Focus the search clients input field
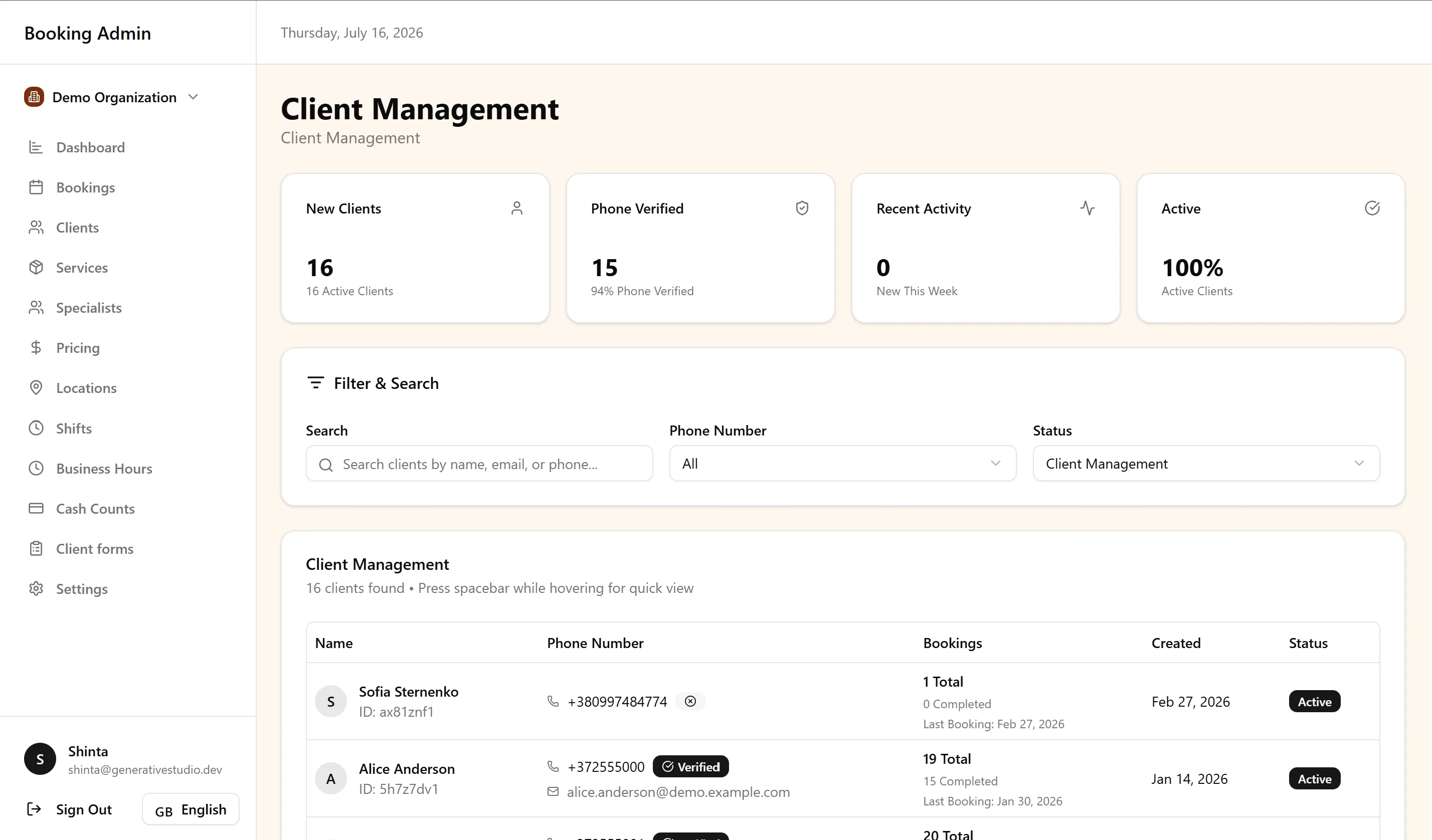Image resolution: width=1432 pixels, height=840 pixels. (479, 464)
